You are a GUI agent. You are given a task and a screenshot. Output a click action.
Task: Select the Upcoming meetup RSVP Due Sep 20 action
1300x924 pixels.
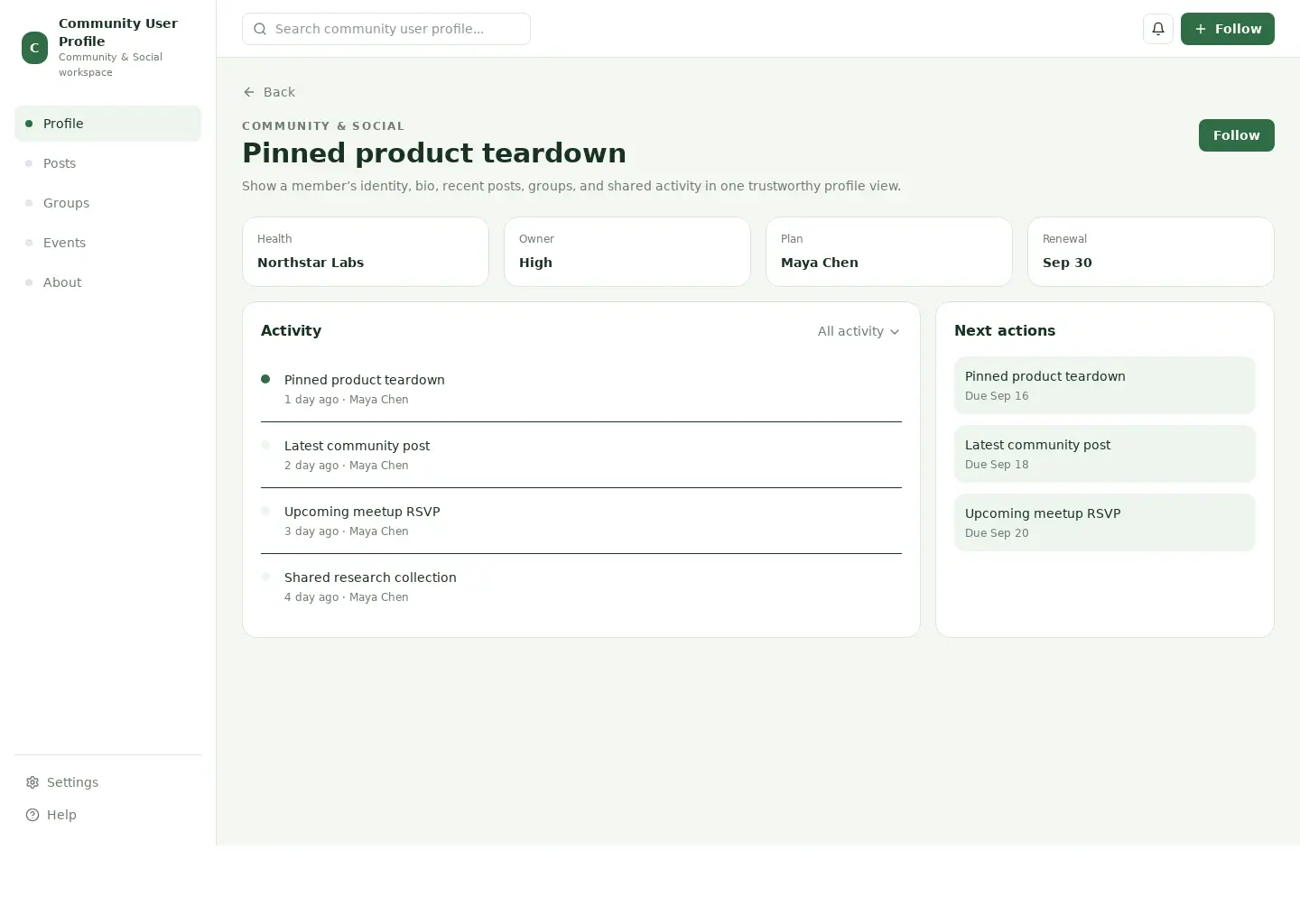coord(1105,522)
